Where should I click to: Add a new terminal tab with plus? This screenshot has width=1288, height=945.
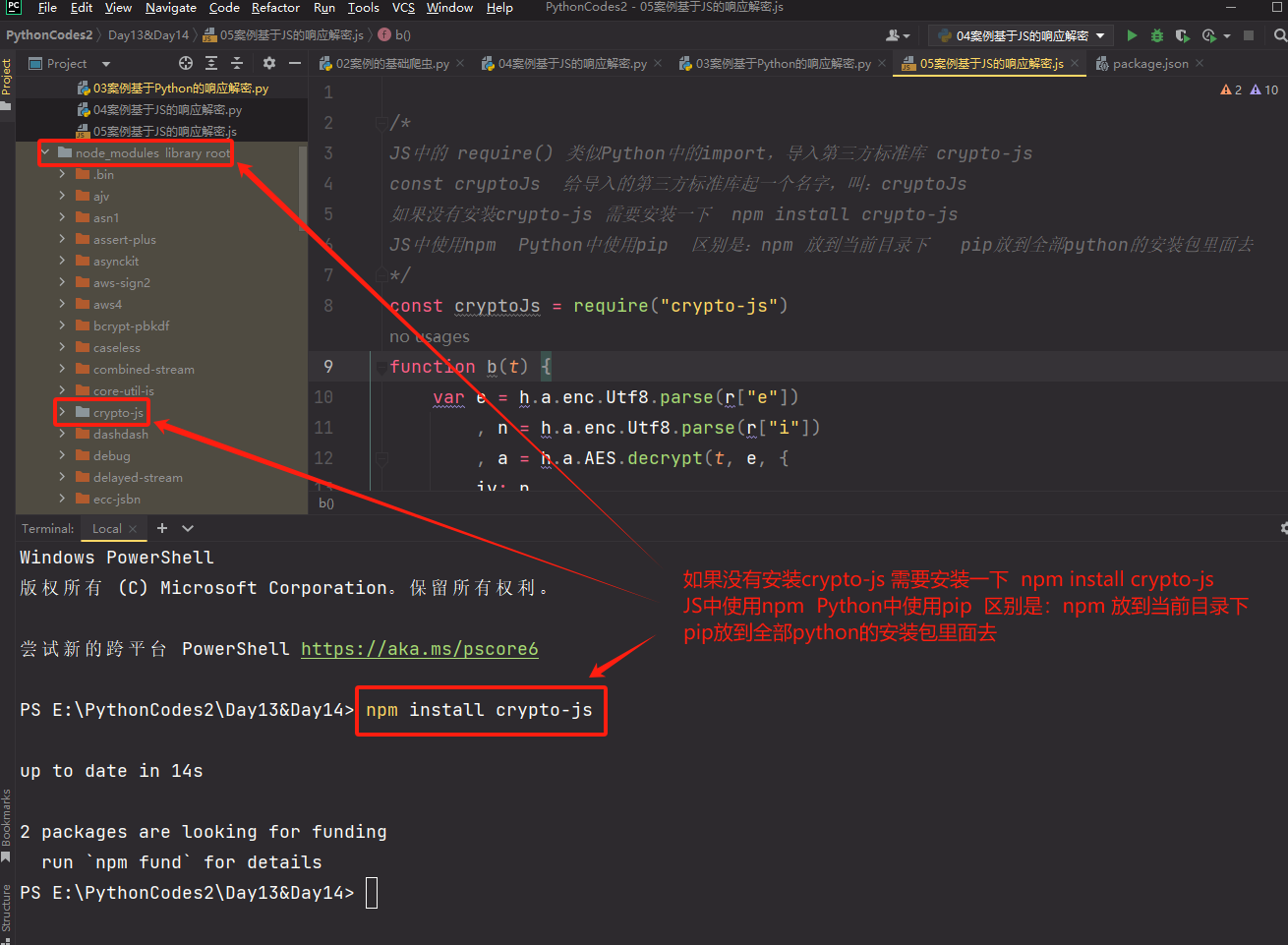[x=162, y=528]
